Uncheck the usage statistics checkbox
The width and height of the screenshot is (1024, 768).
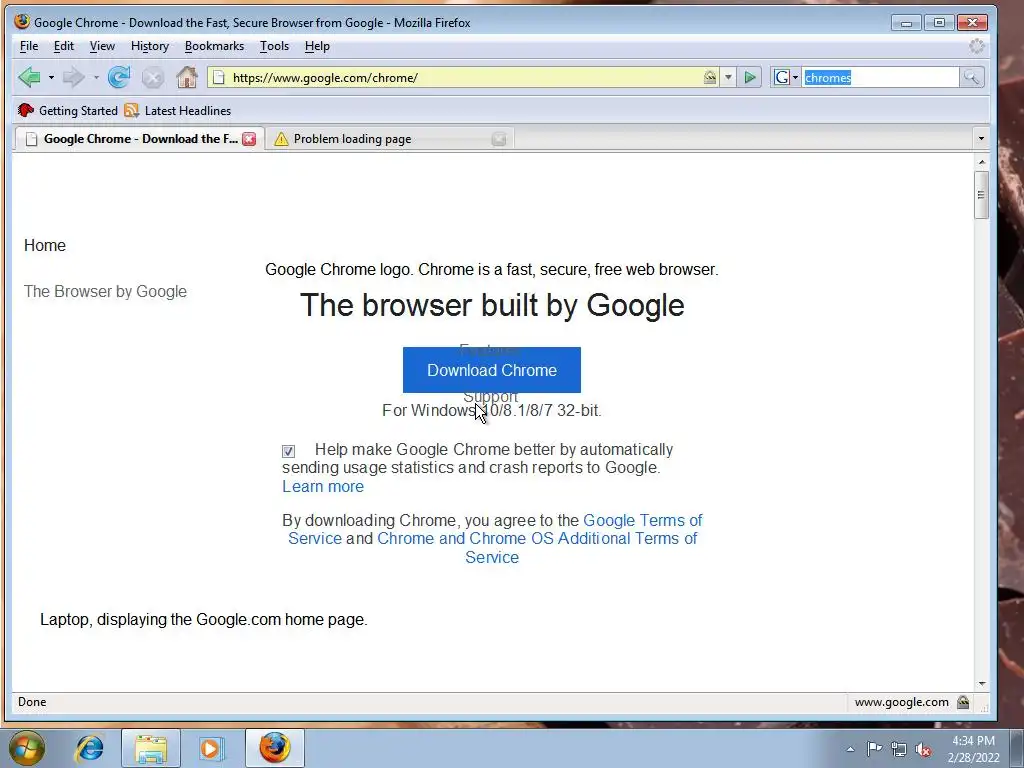tap(288, 451)
